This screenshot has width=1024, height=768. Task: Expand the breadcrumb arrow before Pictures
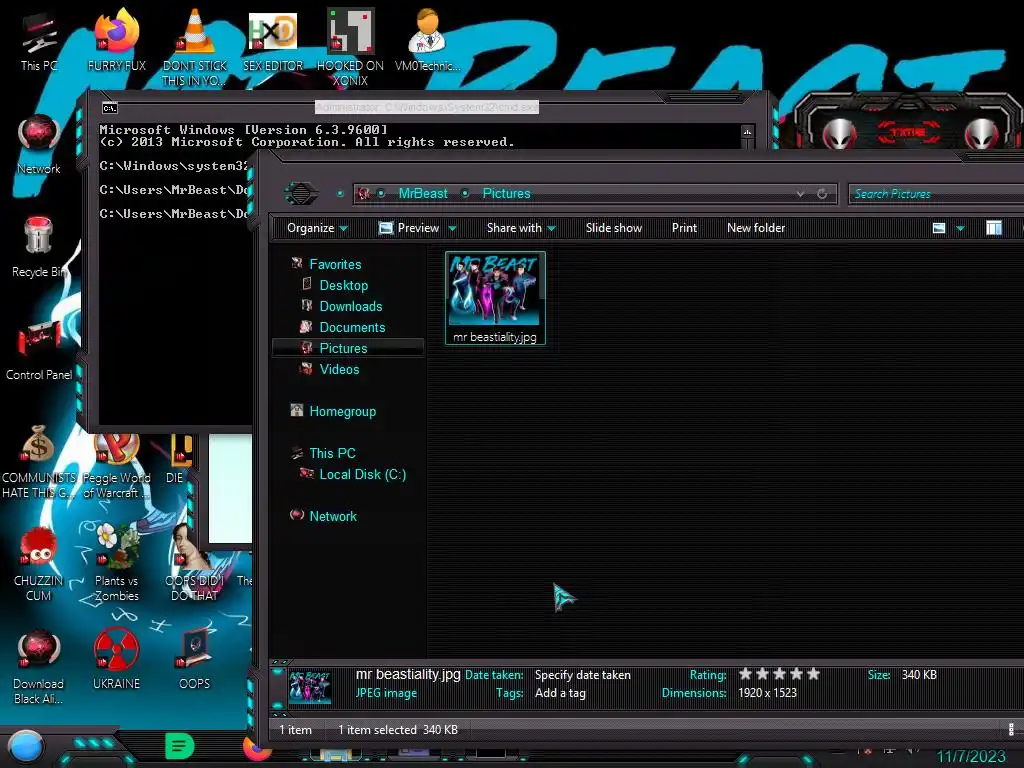click(465, 193)
